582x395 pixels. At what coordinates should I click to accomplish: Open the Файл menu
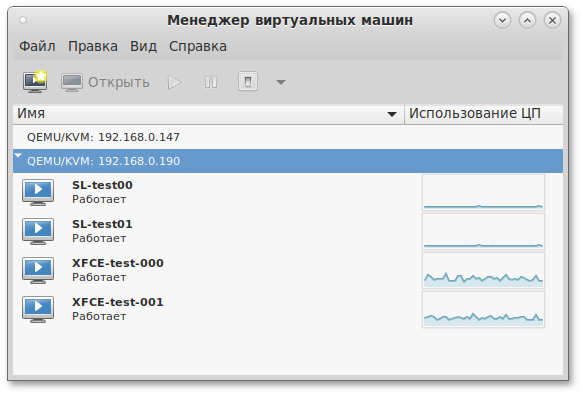tap(37, 46)
